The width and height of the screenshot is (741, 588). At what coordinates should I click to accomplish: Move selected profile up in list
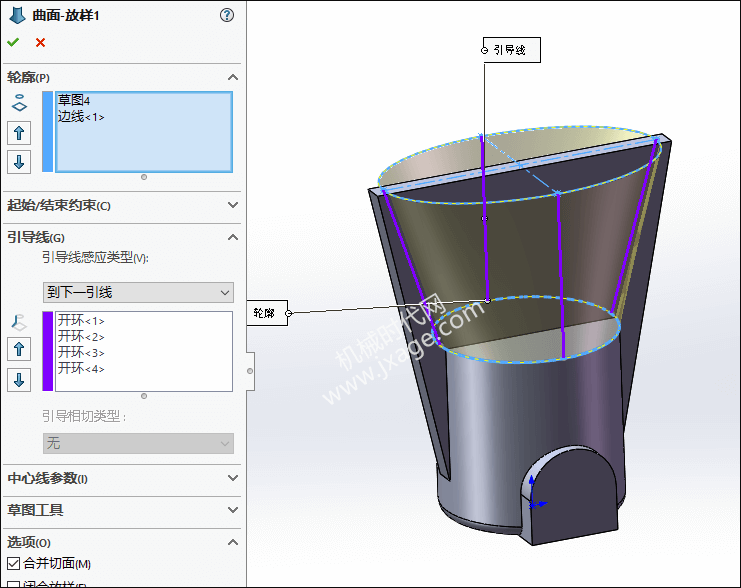coord(19,133)
